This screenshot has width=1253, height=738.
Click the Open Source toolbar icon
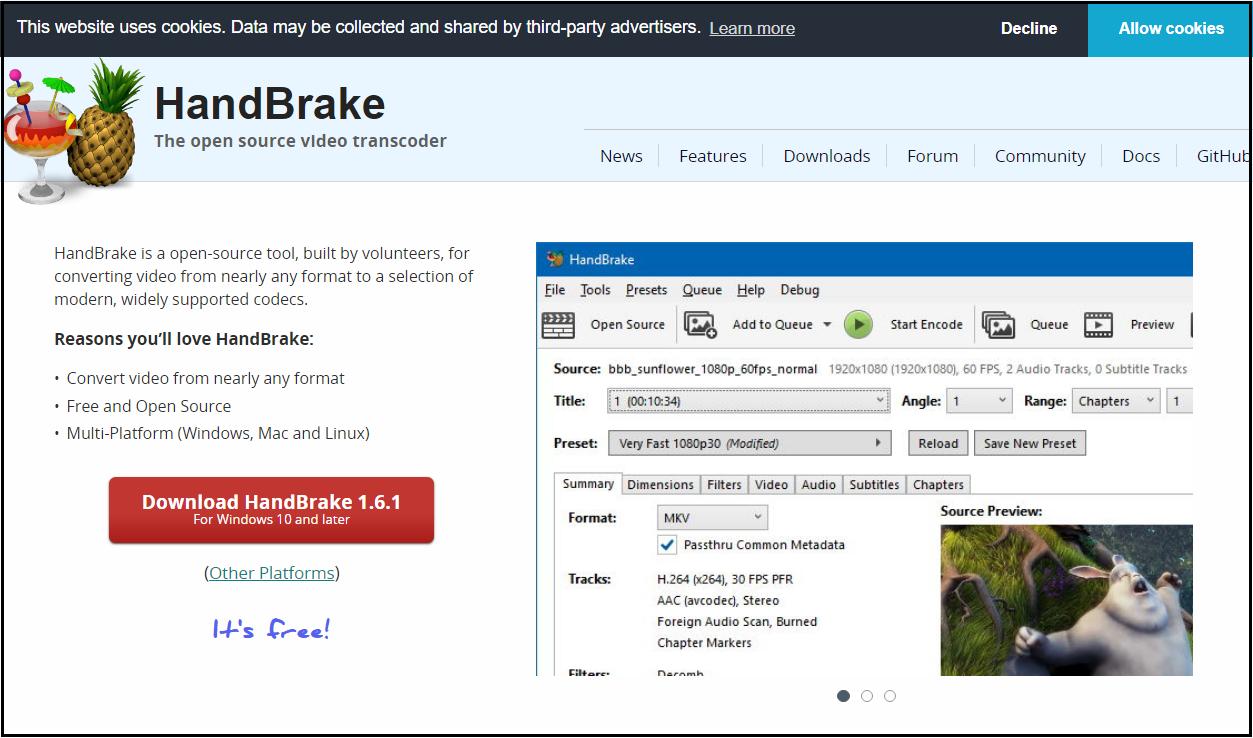pos(557,324)
